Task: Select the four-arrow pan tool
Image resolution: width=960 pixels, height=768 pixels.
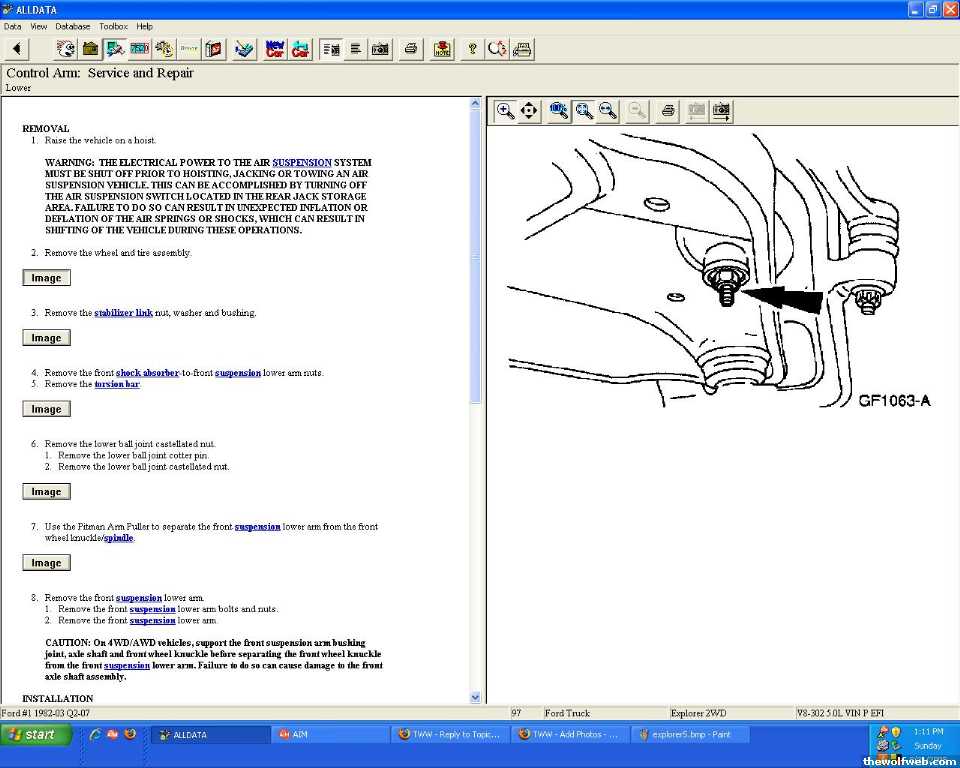Action: [x=529, y=111]
